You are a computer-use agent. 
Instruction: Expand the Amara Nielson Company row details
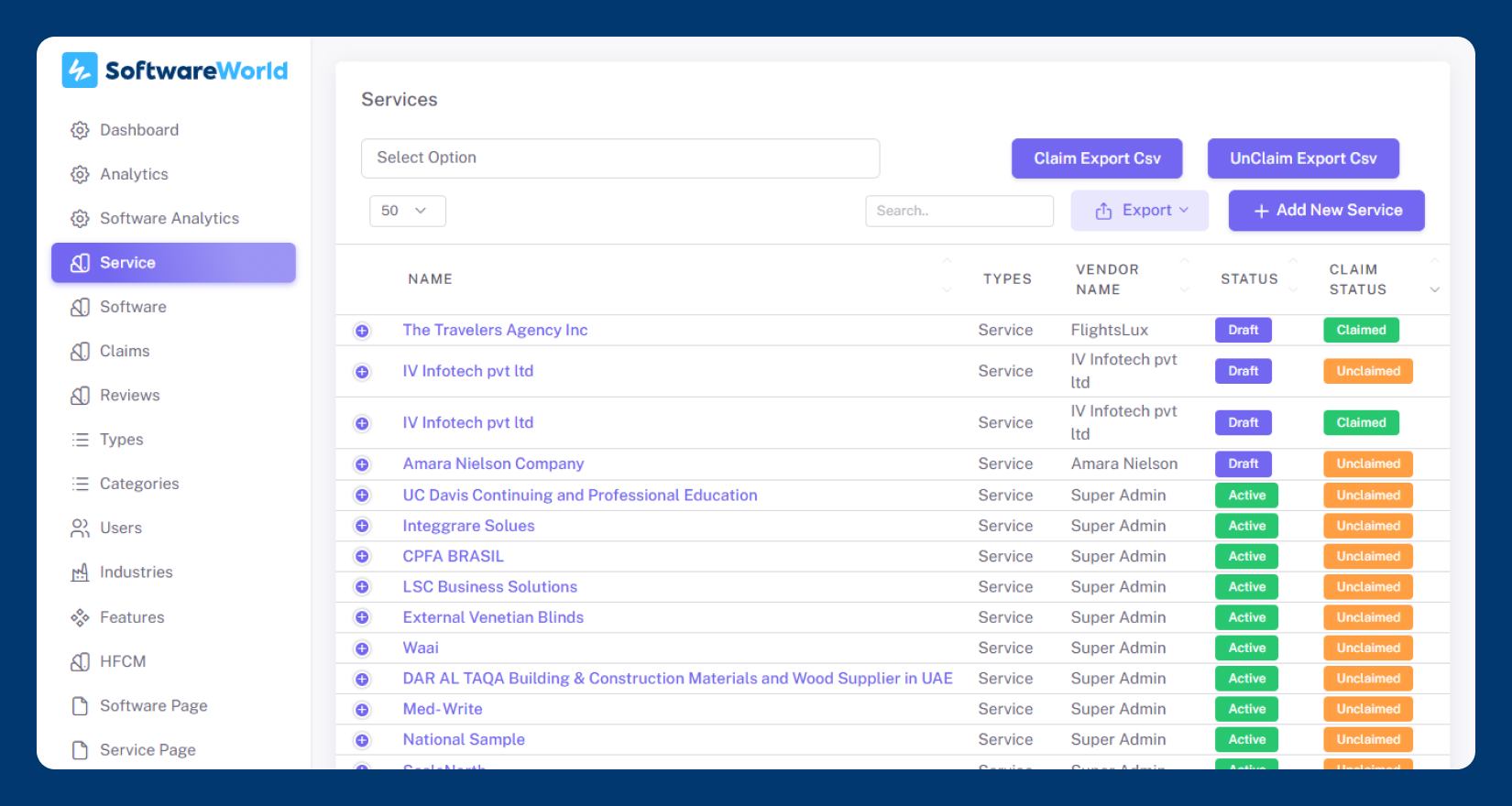point(362,464)
